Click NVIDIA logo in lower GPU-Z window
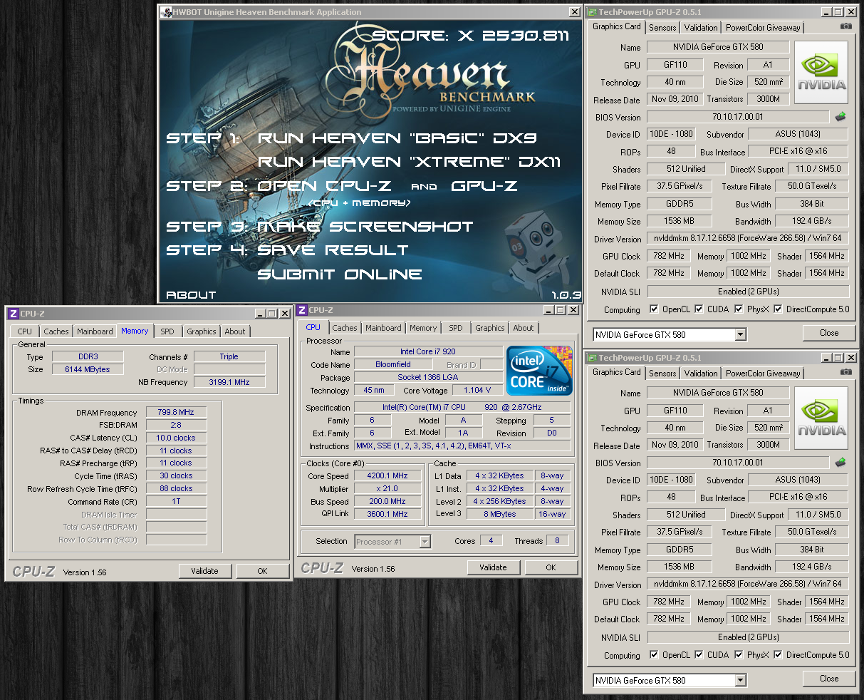This screenshot has height=700, width=864. click(820, 417)
